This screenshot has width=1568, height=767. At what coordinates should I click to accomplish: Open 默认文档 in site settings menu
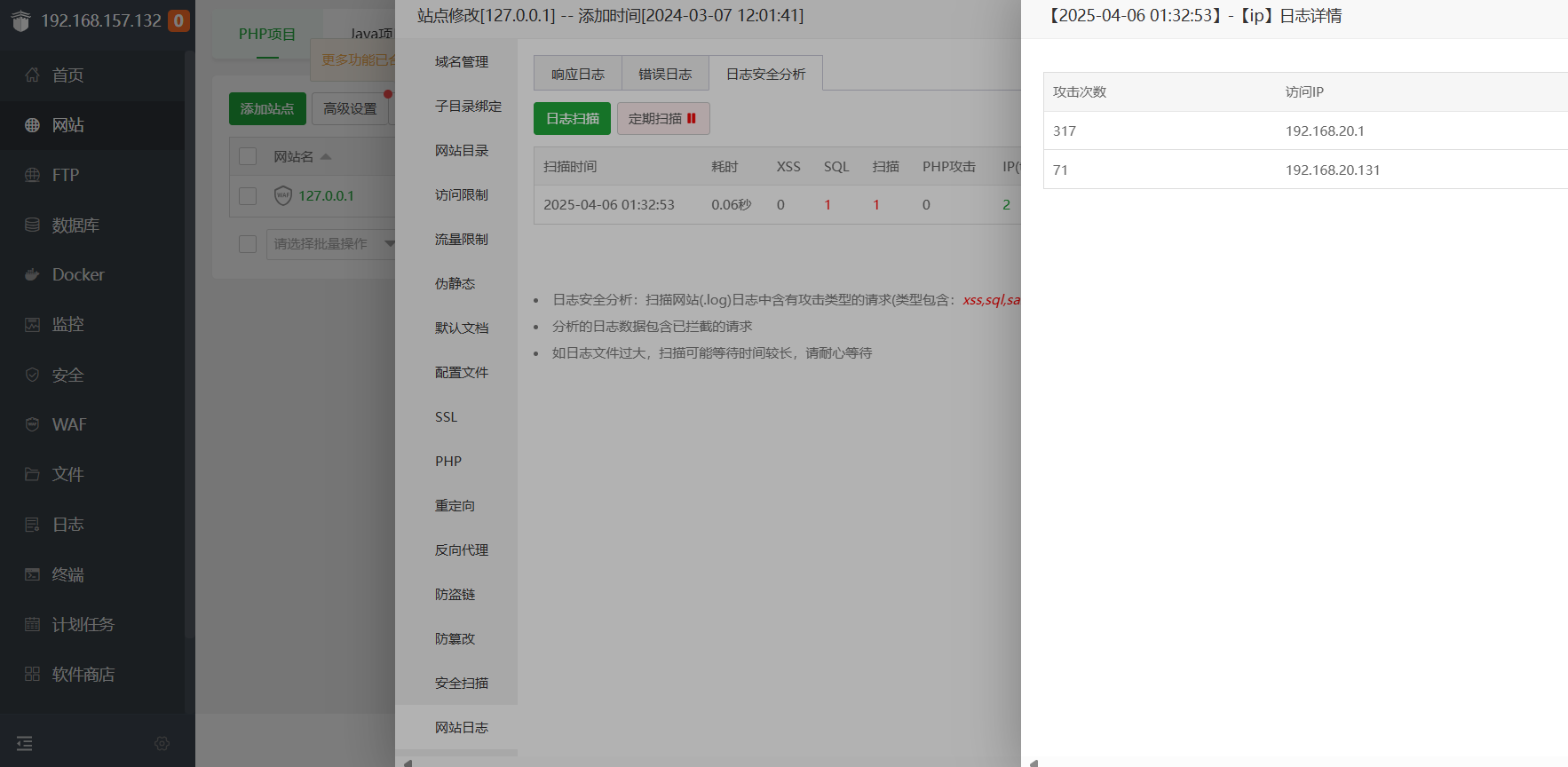[x=462, y=328]
